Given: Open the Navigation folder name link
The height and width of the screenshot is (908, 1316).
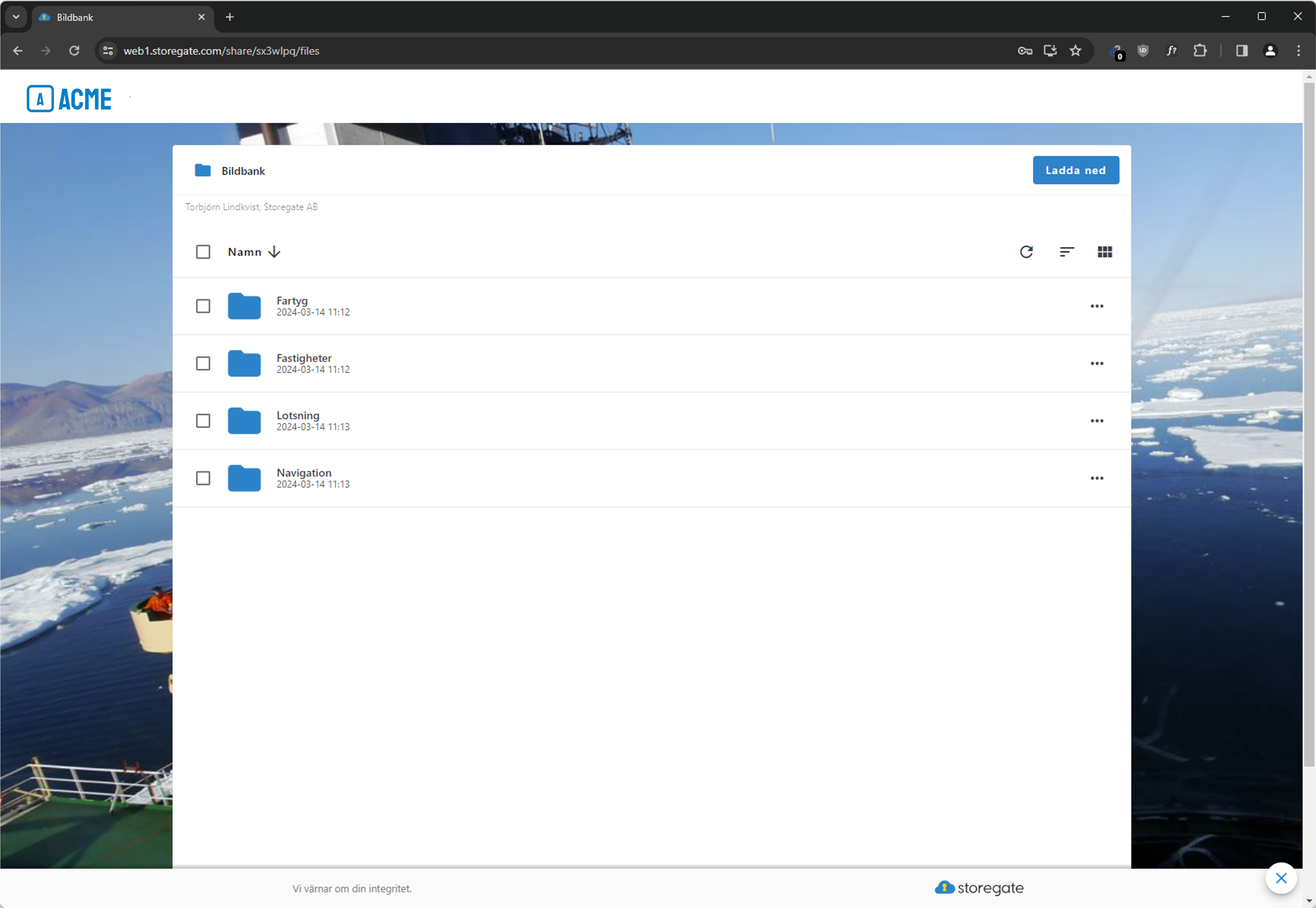Looking at the screenshot, I should (304, 473).
